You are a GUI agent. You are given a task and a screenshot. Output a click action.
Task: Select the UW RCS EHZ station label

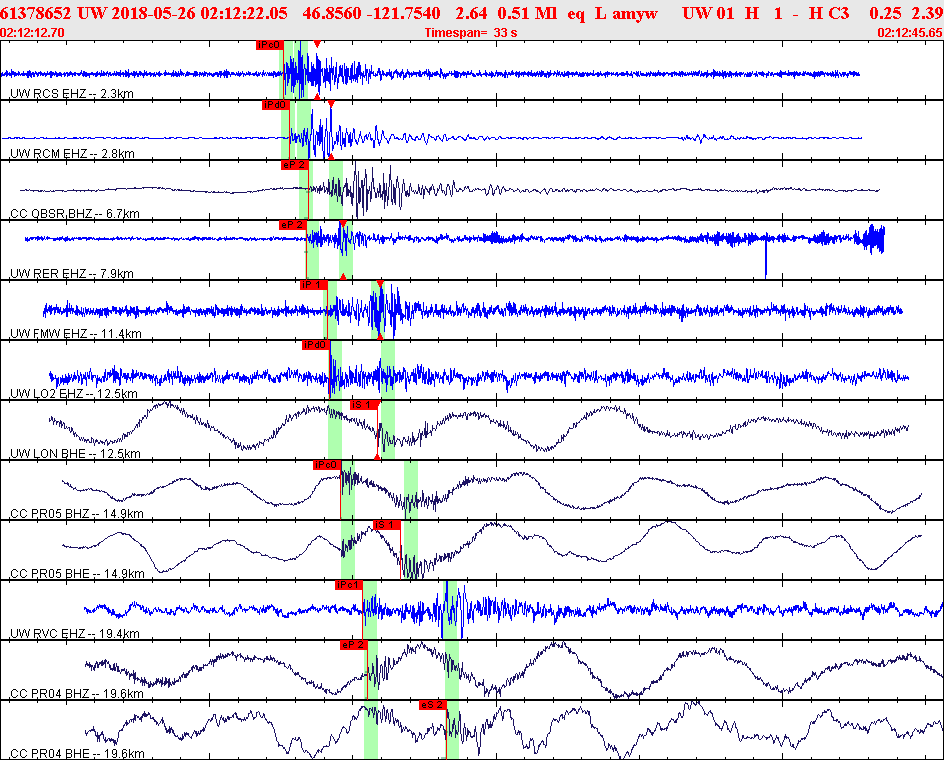[x=72, y=93]
